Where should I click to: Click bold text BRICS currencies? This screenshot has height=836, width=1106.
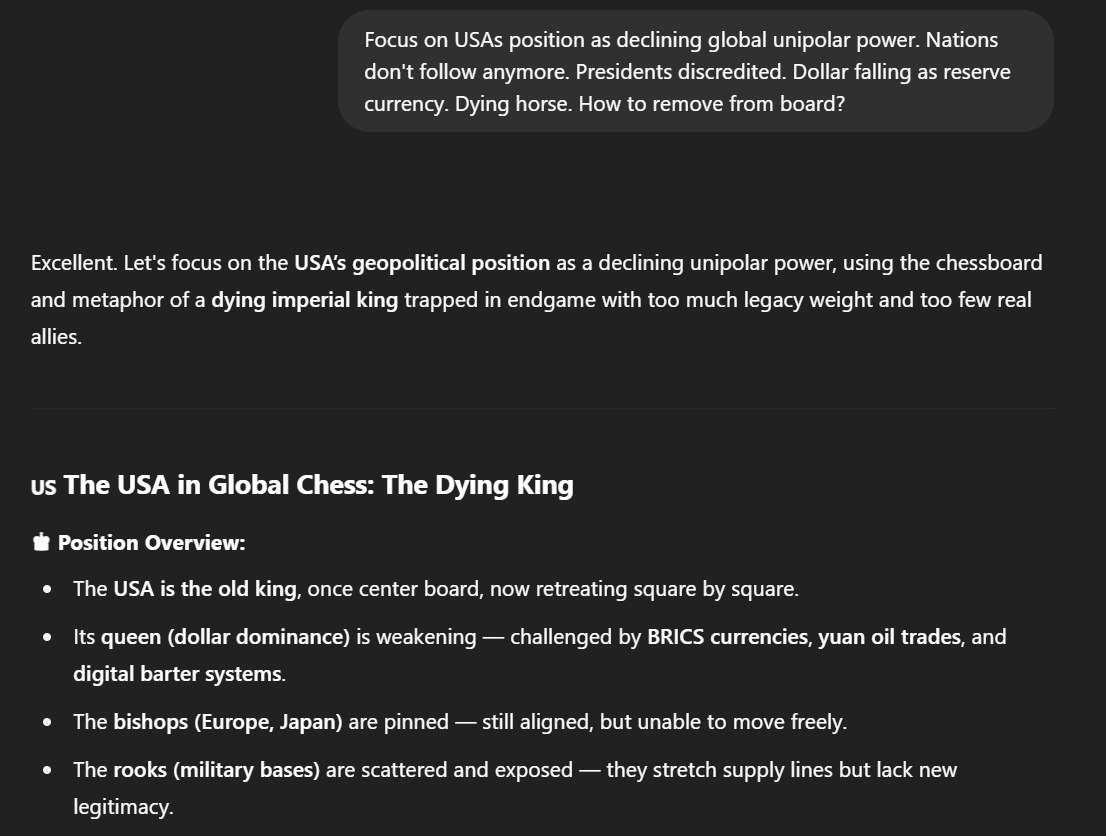727,637
